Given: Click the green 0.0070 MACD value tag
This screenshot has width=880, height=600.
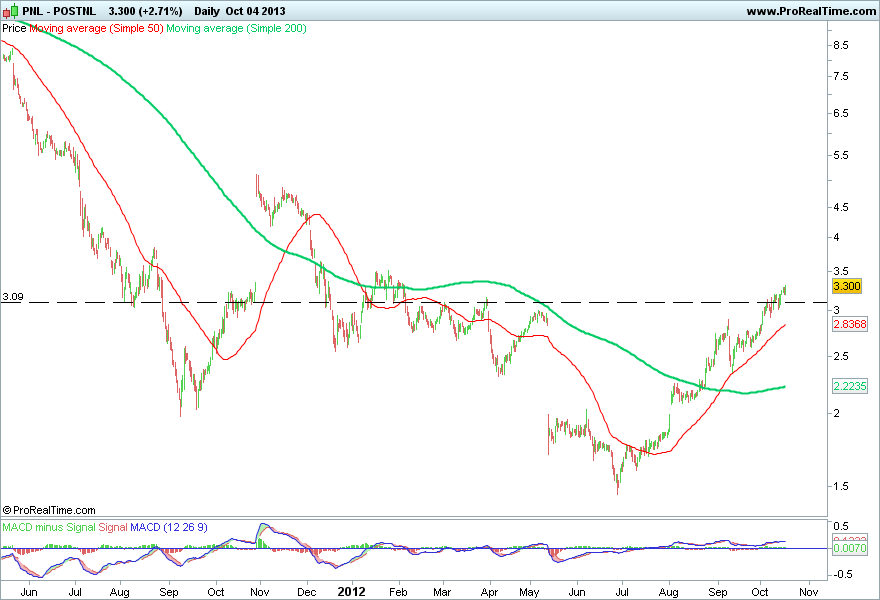Looking at the screenshot, I should coord(850,548).
